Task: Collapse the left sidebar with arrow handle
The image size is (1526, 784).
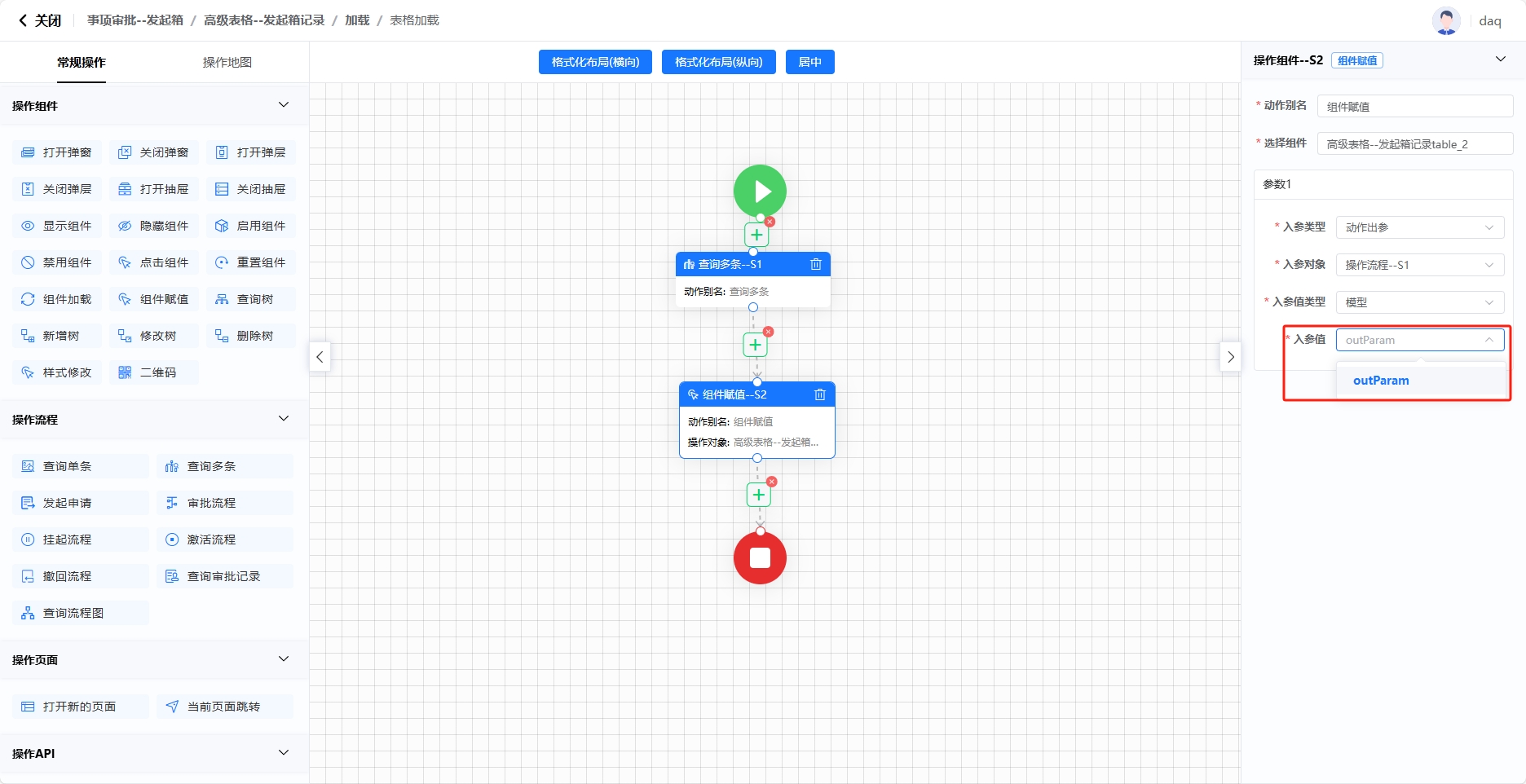Action: pyautogui.click(x=320, y=357)
